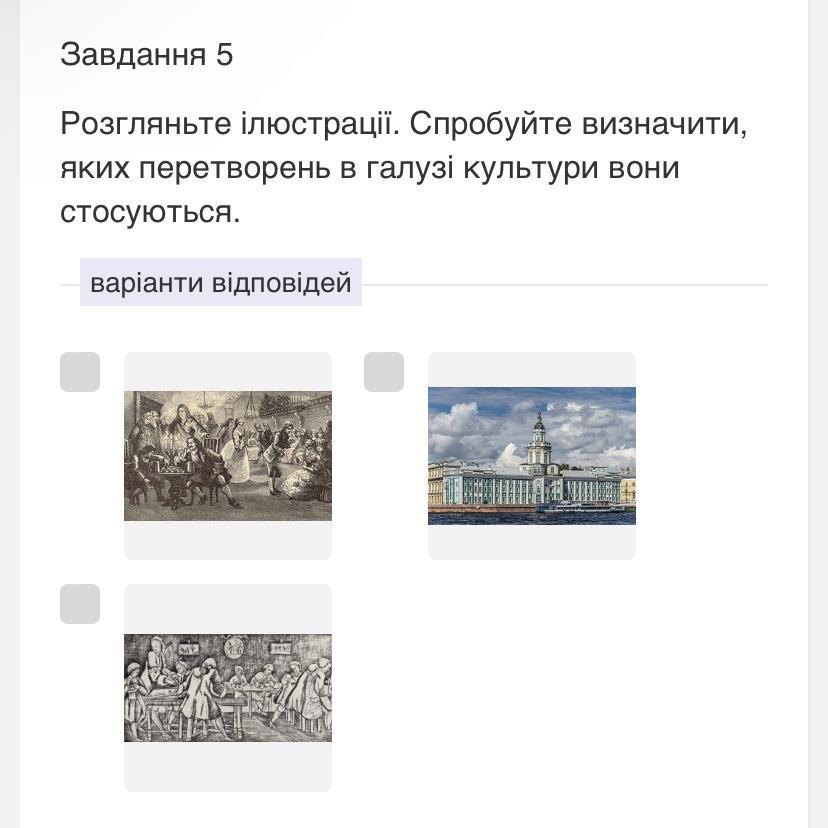Viewport: 828px width, 828px height.
Task: Click the boat on the river in the photo
Action: click(x=581, y=508)
